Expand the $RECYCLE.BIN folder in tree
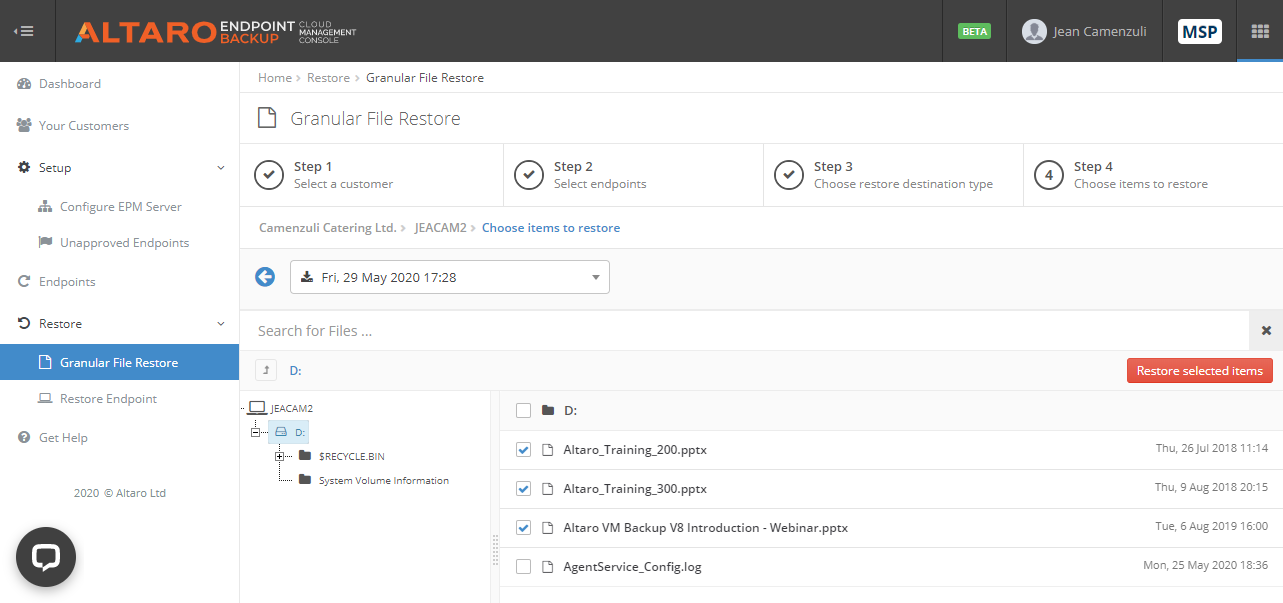This screenshot has width=1283, height=603. pos(281,456)
